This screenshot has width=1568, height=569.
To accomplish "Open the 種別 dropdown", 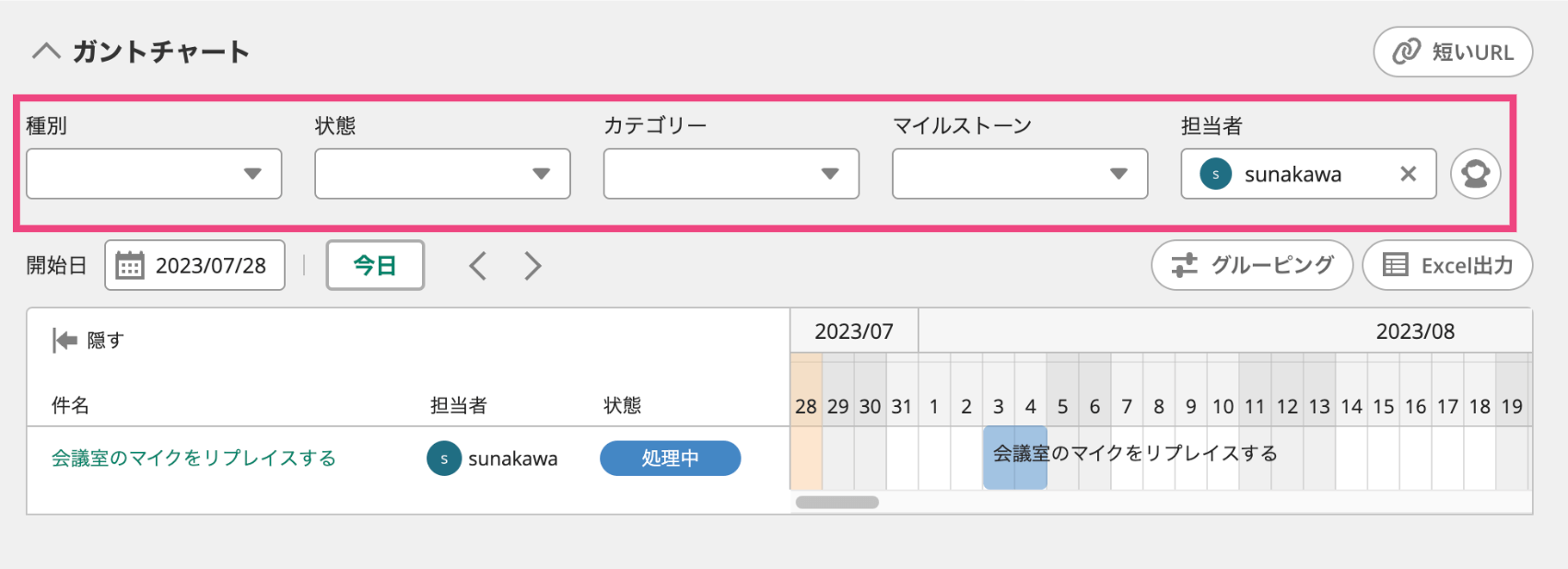I will tap(154, 174).
